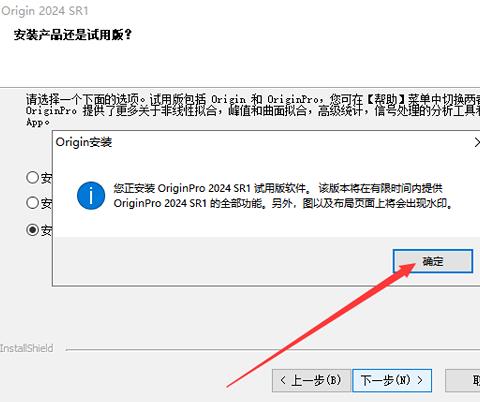Proceed with the 下一步(N) button
This screenshot has height=402, width=480.
(392, 380)
